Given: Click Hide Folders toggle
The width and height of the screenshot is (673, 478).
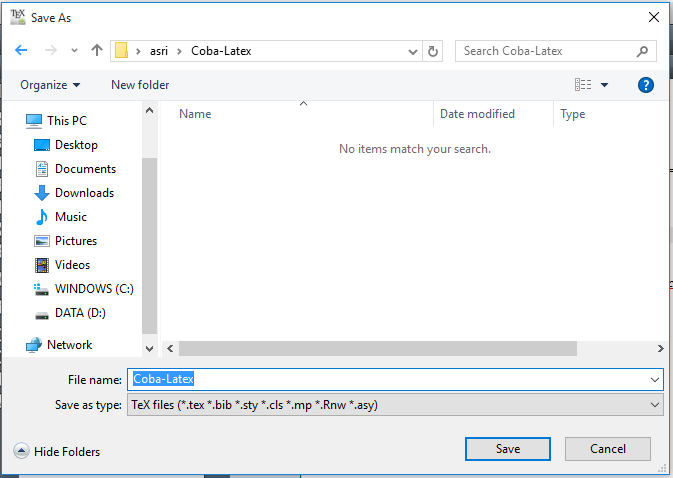Looking at the screenshot, I should [57, 451].
